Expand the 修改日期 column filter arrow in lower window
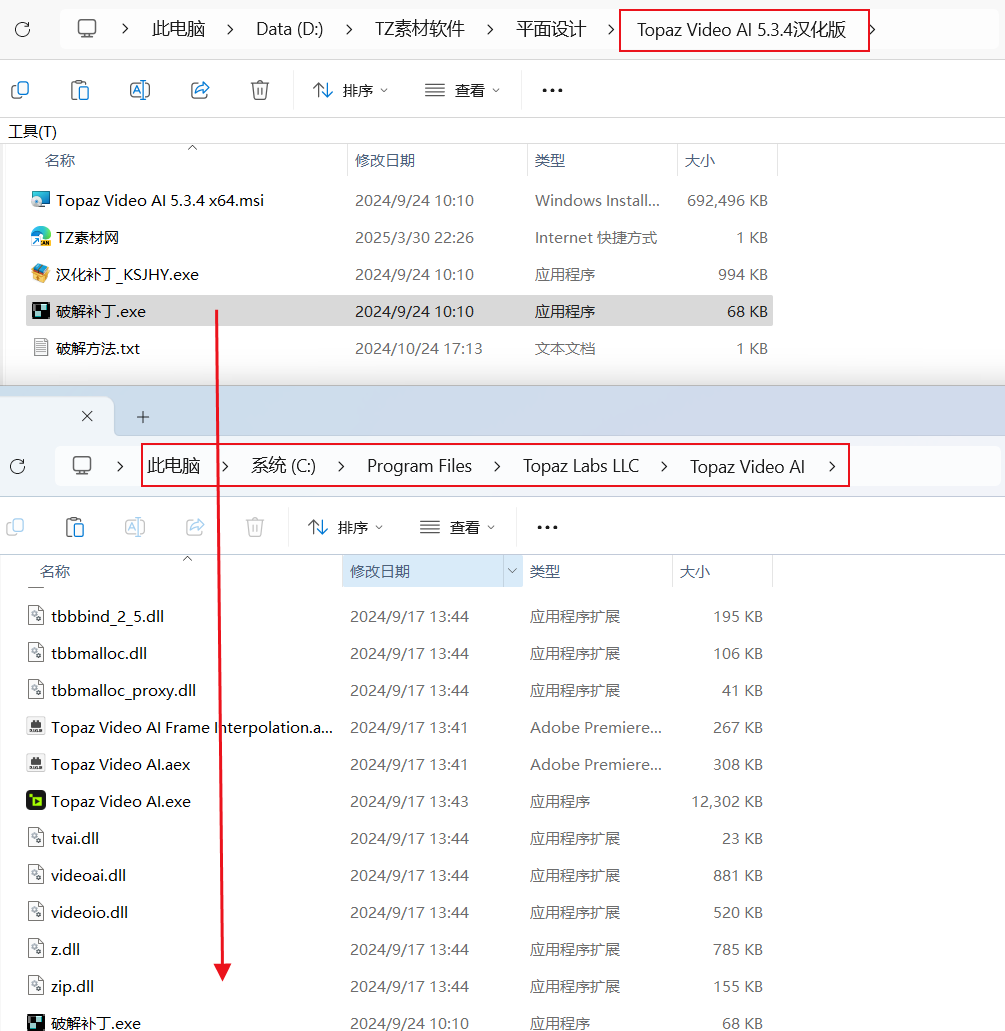Image resolution: width=1005 pixels, height=1031 pixels. click(512, 571)
